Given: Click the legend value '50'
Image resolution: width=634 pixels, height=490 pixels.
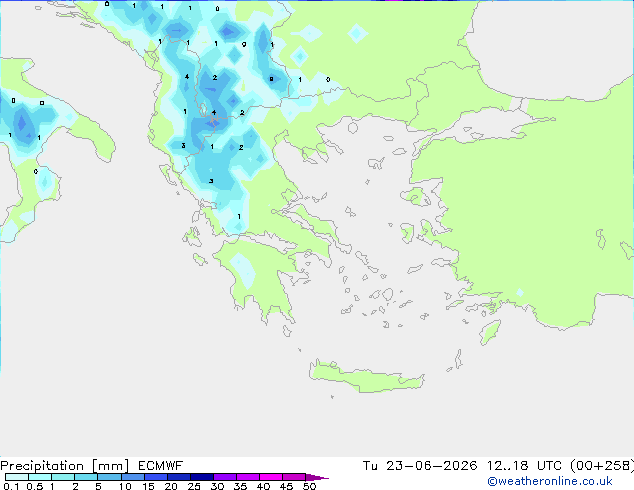Looking at the screenshot, I should [309, 486].
